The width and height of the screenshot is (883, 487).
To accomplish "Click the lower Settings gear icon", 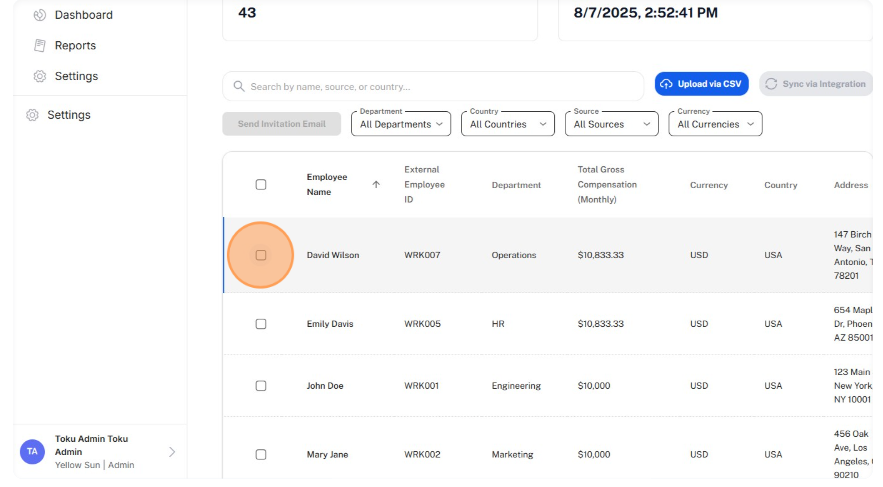I will 32,115.
